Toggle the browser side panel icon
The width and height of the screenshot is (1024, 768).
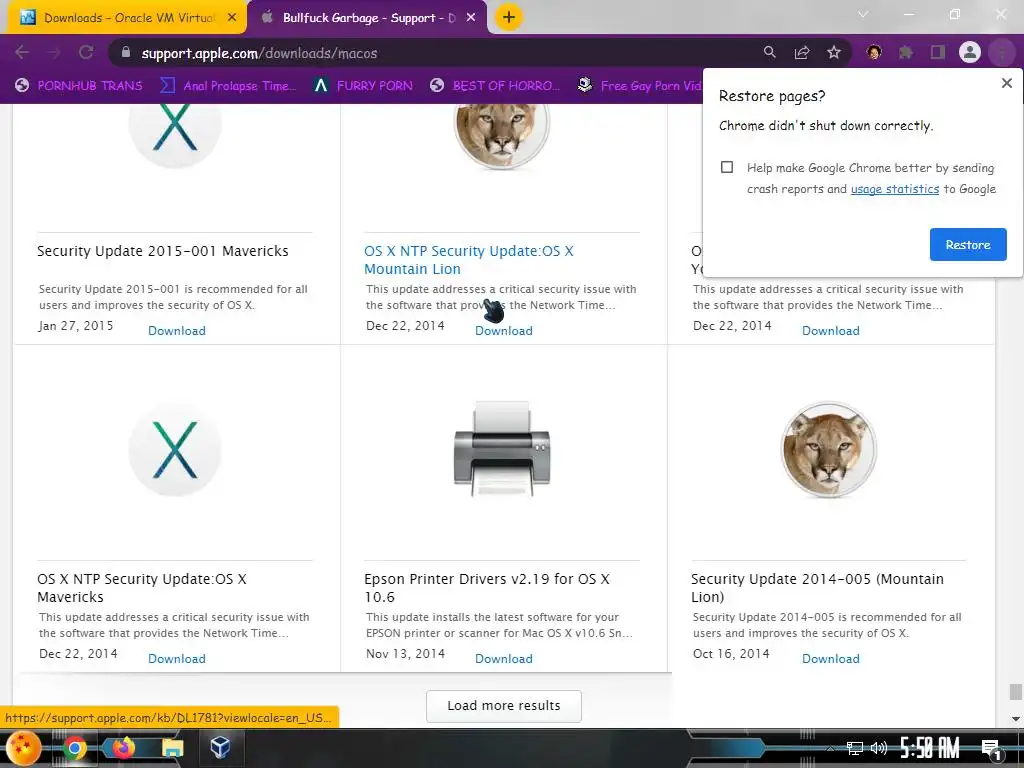(x=938, y=52)
